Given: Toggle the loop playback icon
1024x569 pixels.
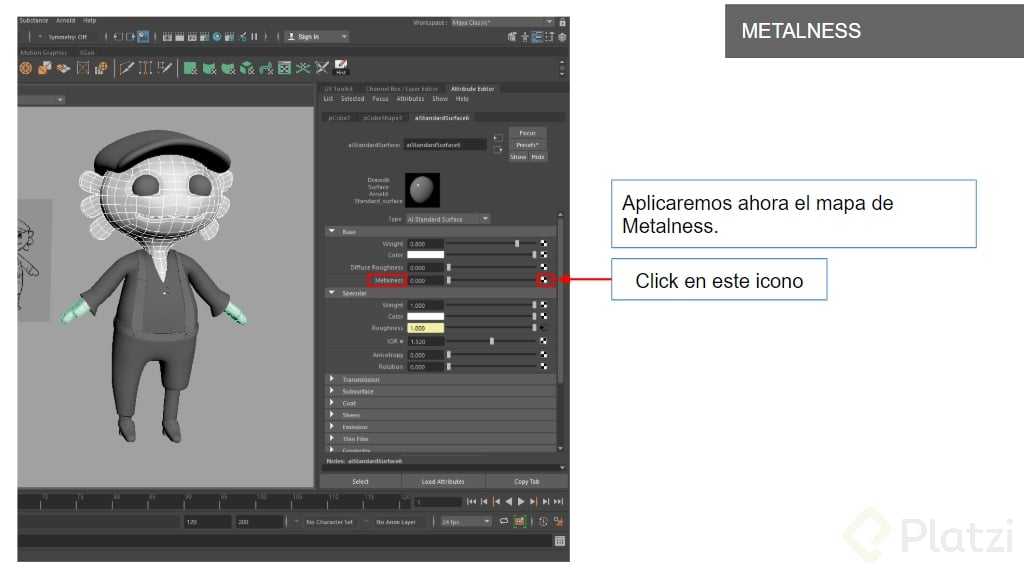Looking at the screenshot, I should coord(504,521).
